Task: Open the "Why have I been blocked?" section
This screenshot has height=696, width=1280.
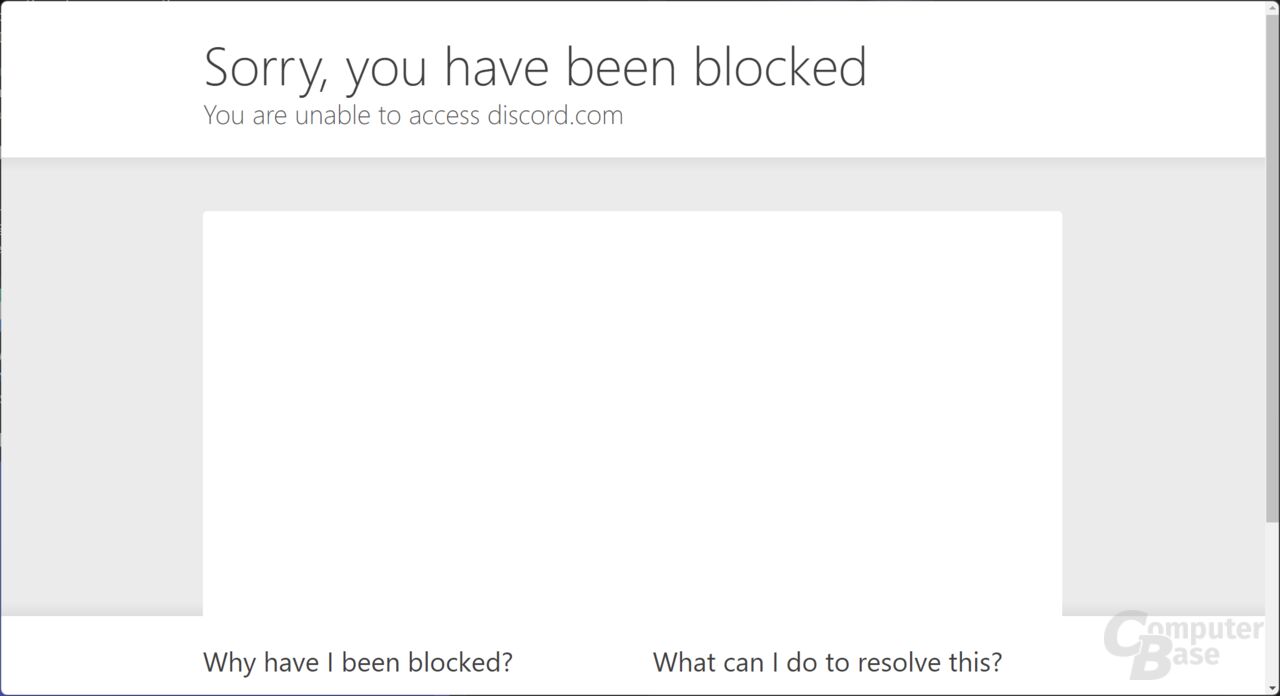Action: coord(358,662)
